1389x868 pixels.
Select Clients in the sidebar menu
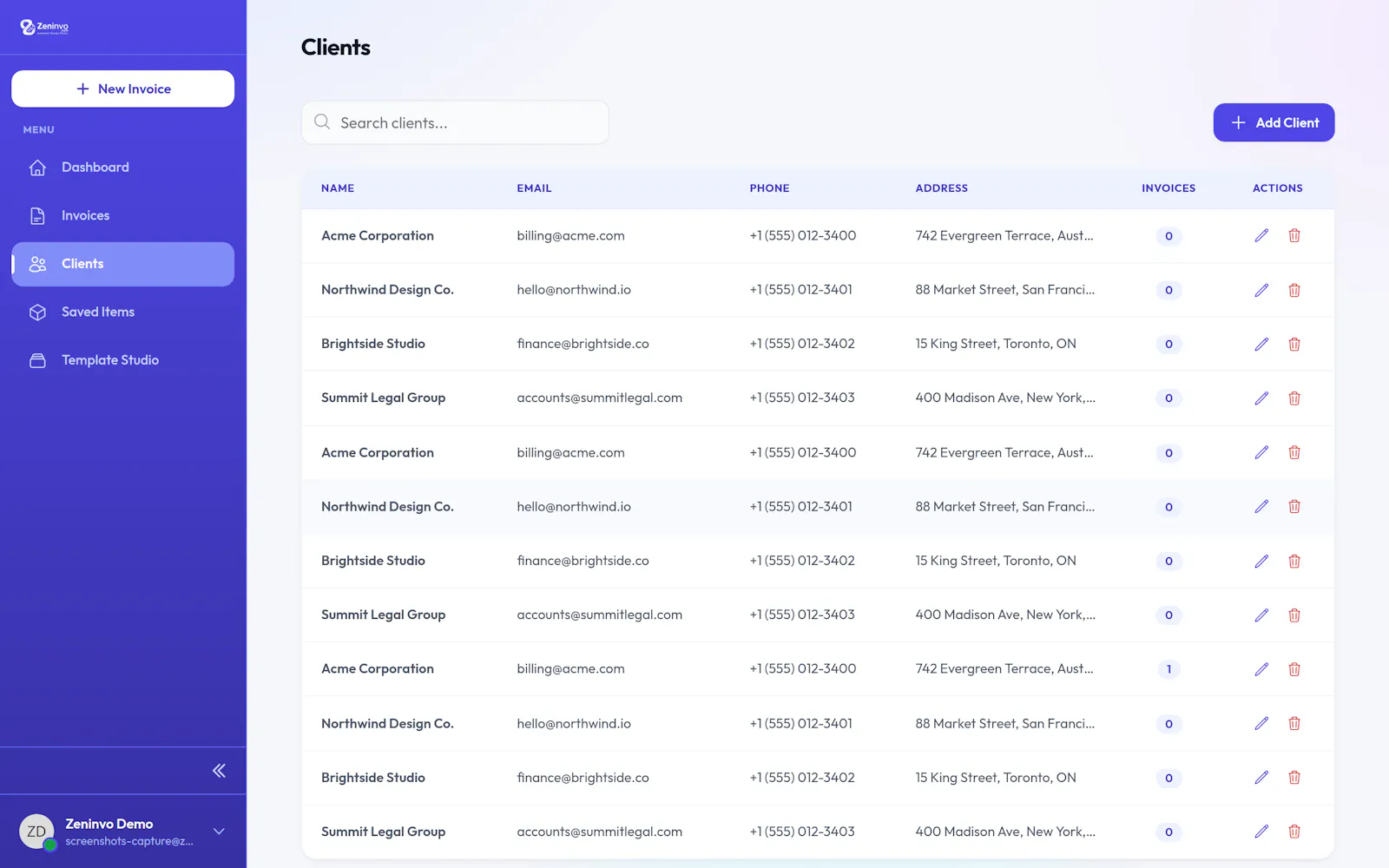tap(122, 264)
